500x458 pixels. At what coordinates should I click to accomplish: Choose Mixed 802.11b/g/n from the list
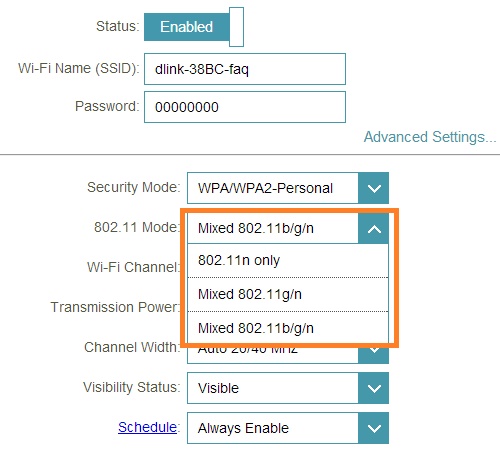288,328
